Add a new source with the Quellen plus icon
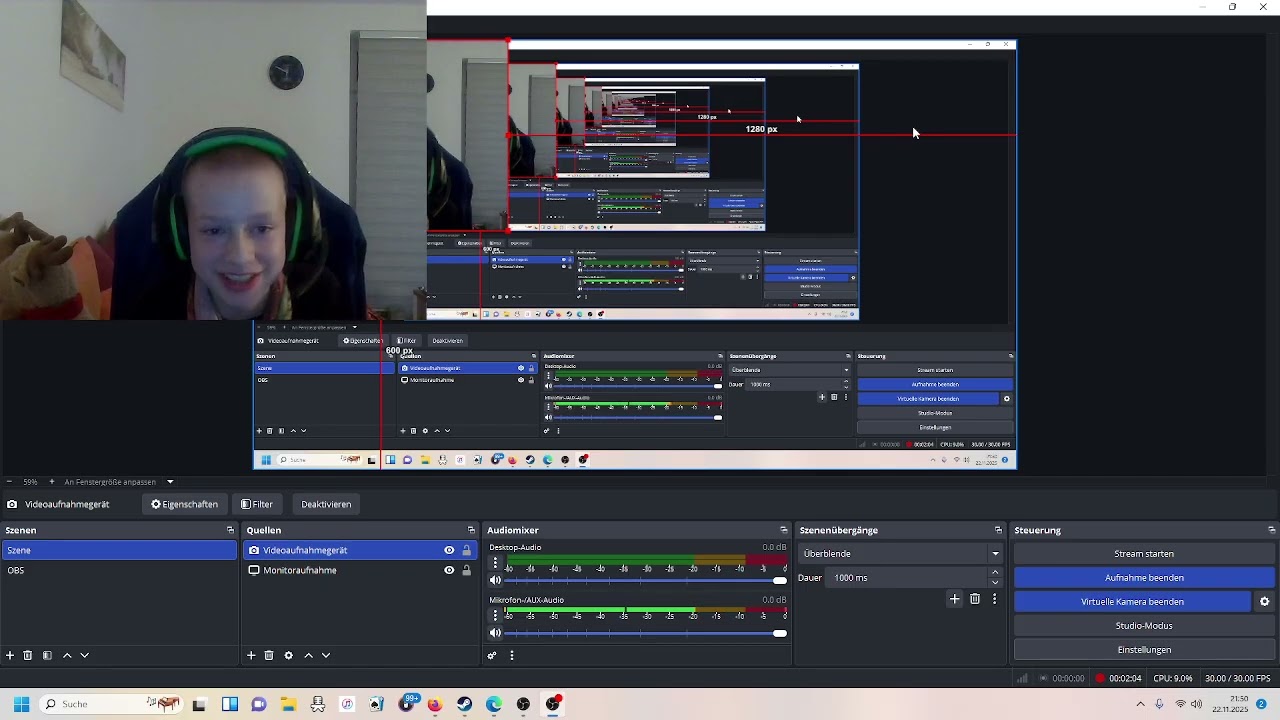 (251, 655)
